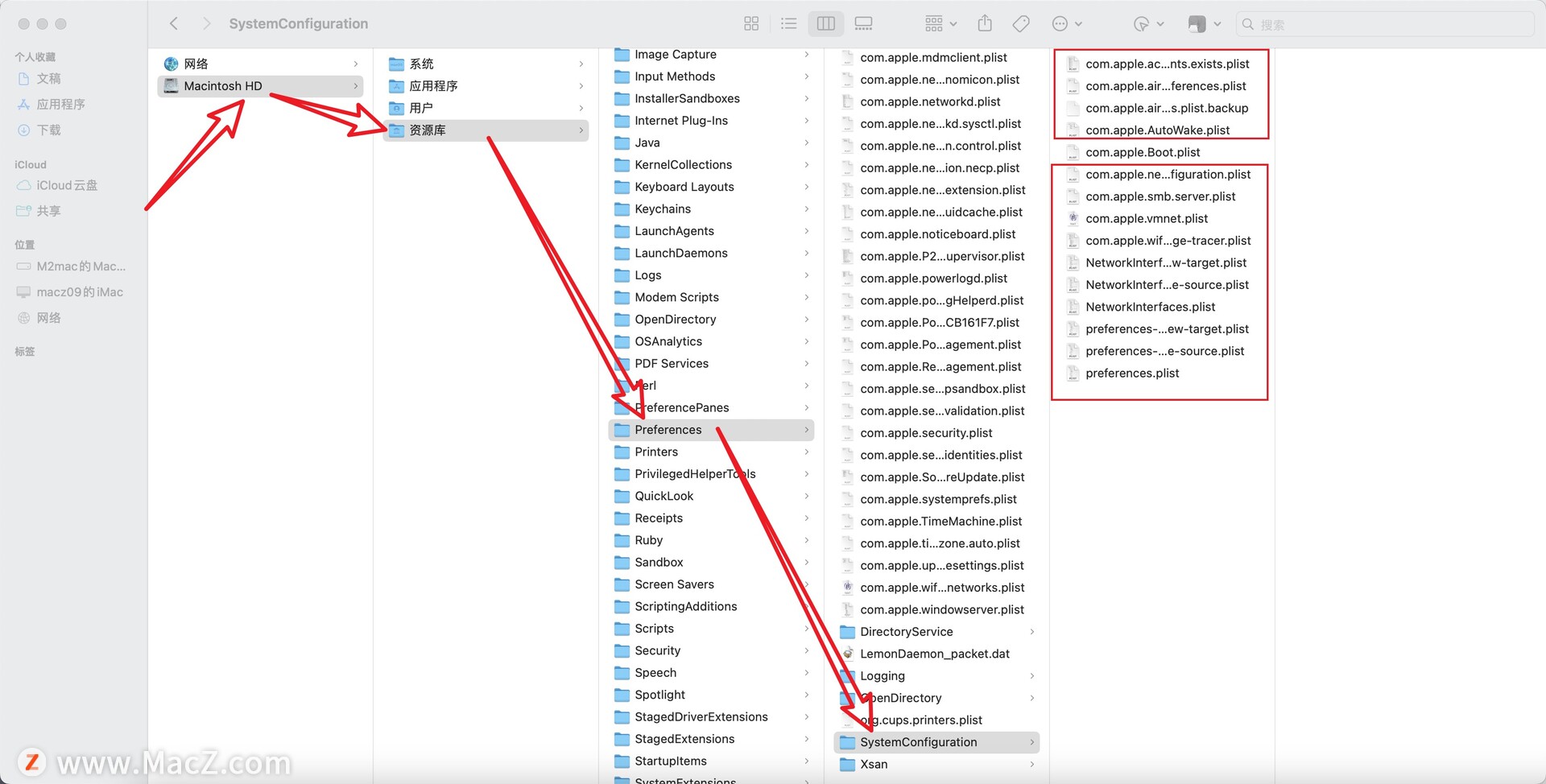Screen dimensions: 1546x784
Task: Select com.apple.security.plist file
Action: [936, 433]
